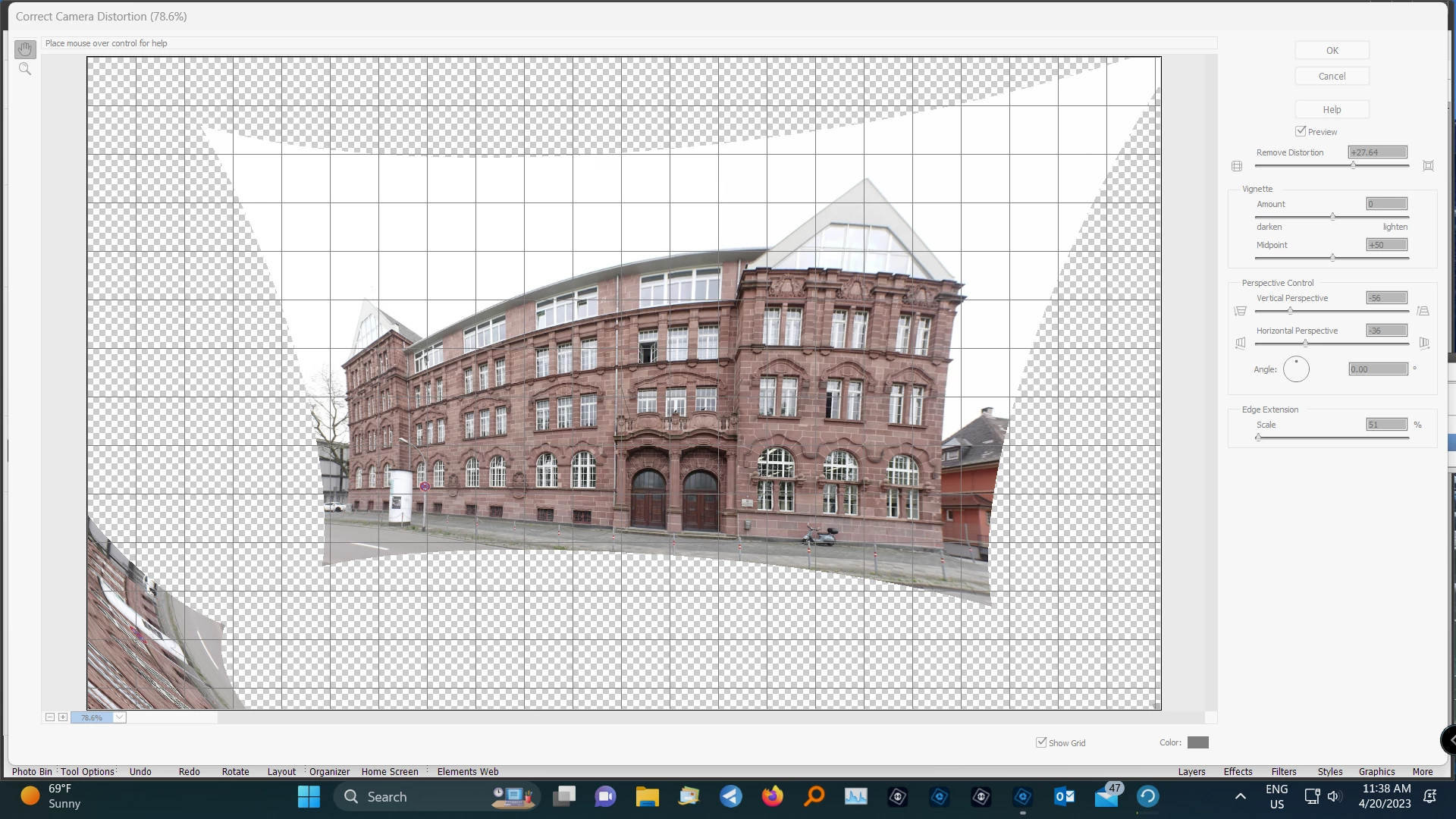Viewport: 1456px width, 819px height.
Task: Open the Layers panel
Action: click(x=1191, y=771)
